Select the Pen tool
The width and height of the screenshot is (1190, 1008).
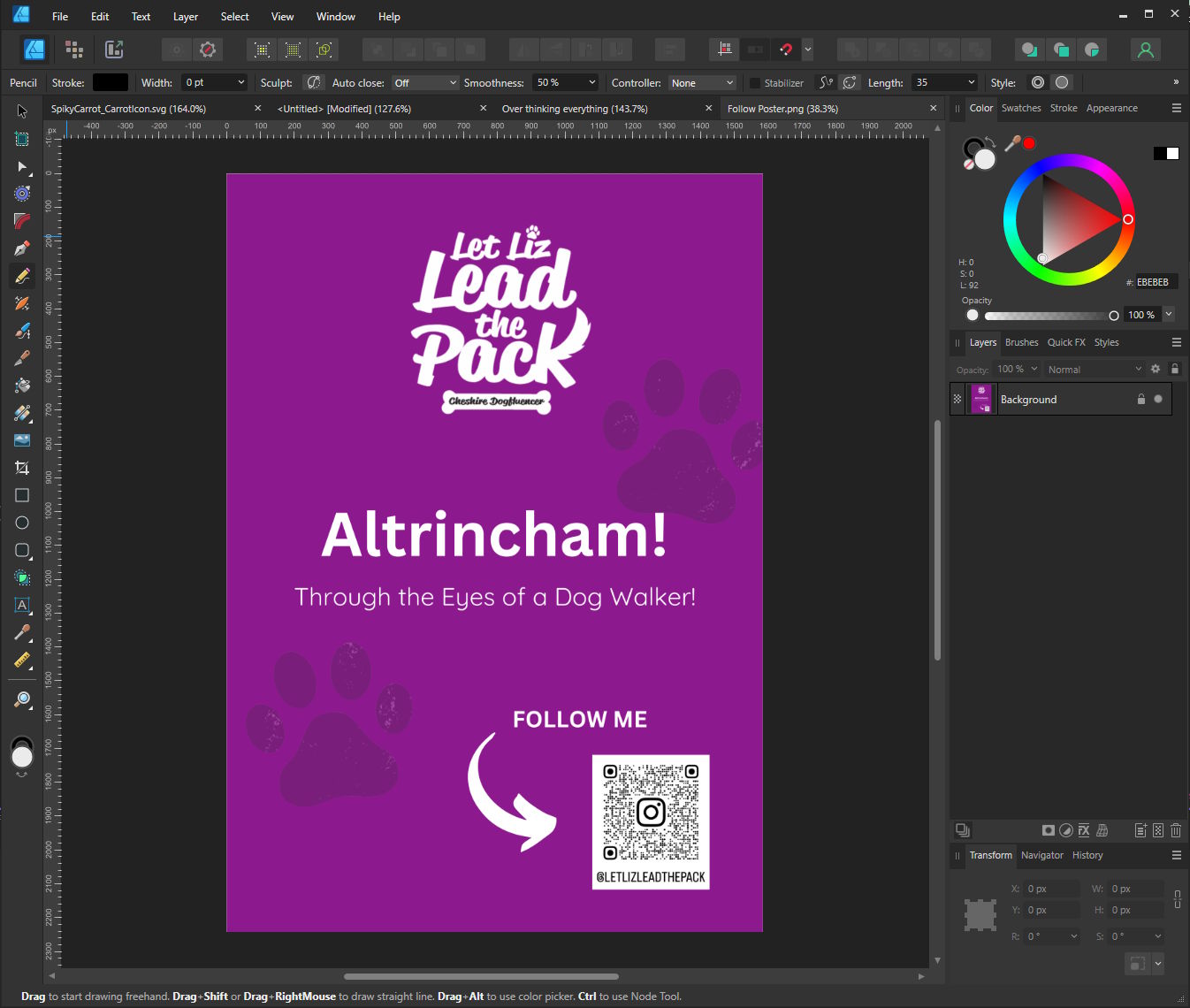(x=22, y=248)
